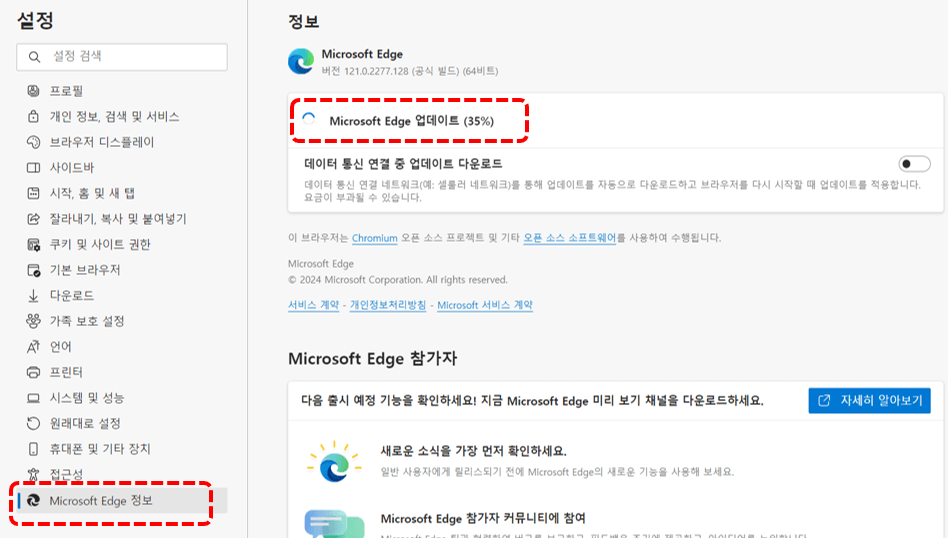Select Microsoft Edge 정보 menu item
Image resolution: width=948 pixels, height=538 pixels.
click(124, 501)
